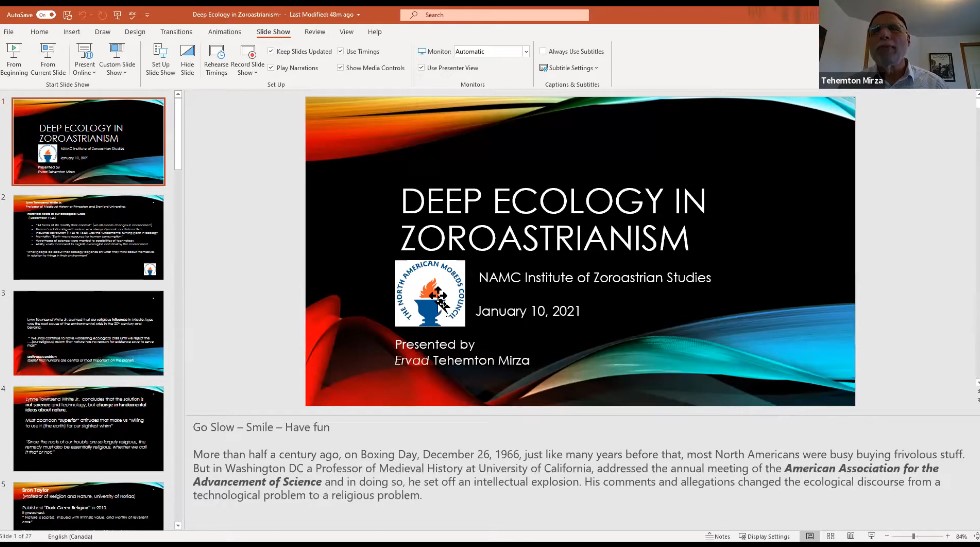Click the Subtitle Settings icon

(x=543, y=68)
